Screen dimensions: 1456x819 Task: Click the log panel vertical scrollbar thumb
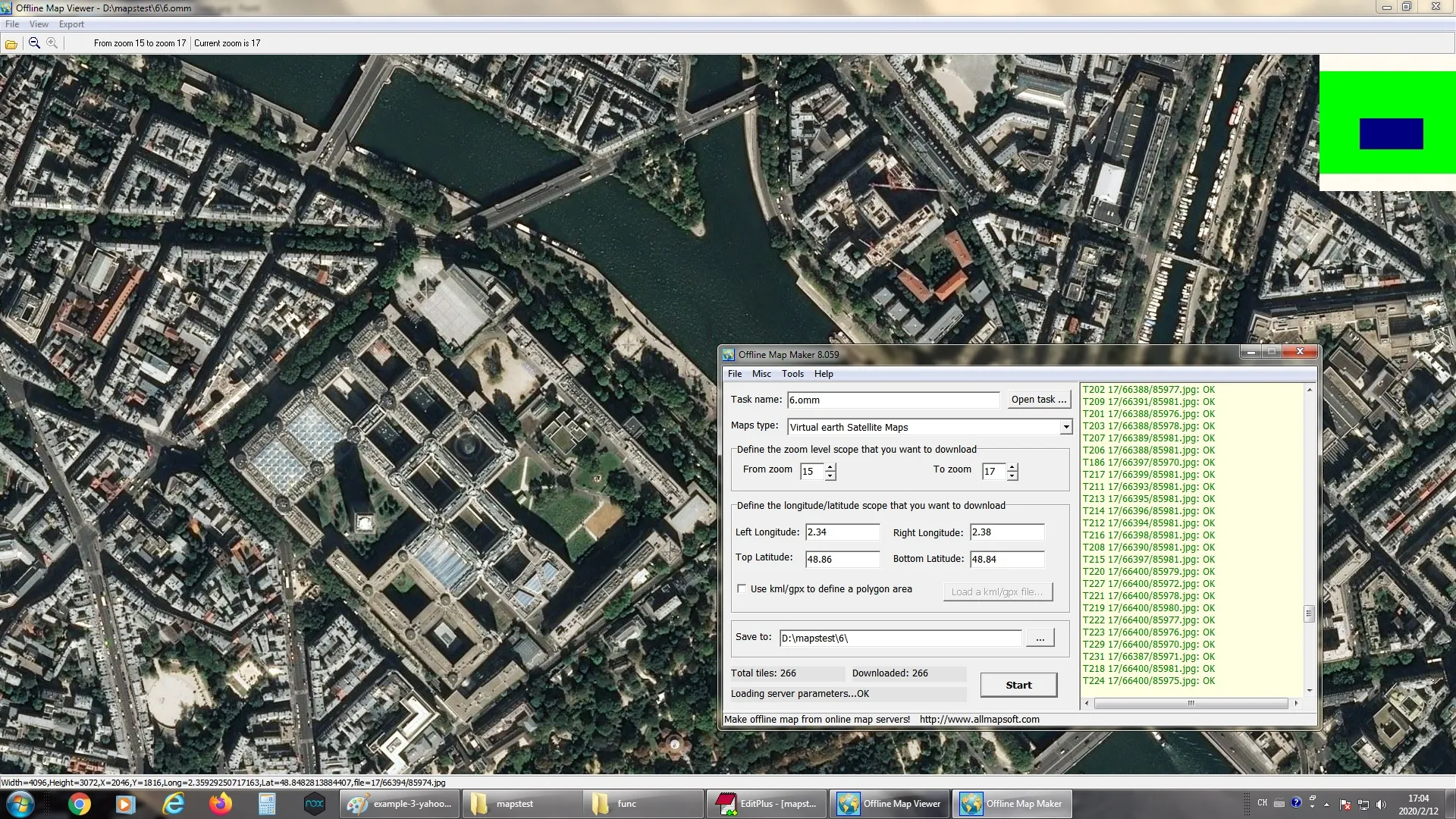tap(1309, 613)
